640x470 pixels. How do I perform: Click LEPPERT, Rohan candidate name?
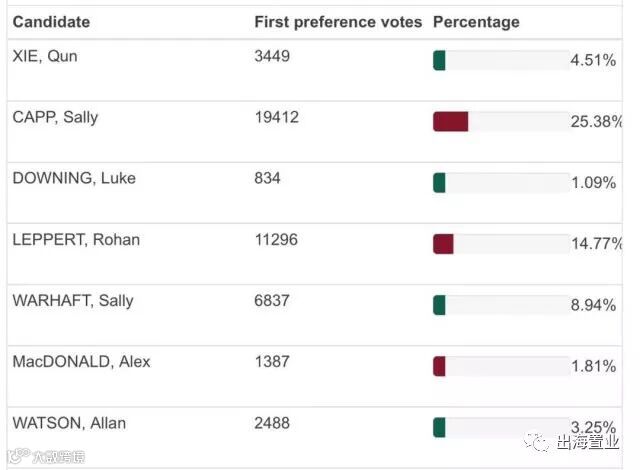pos(76,239)
